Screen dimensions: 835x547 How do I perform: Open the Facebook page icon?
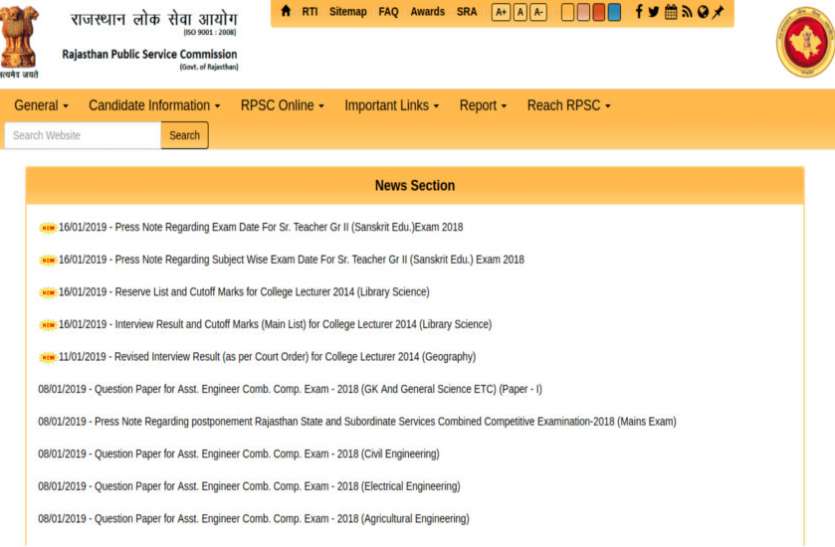point(638,11)
